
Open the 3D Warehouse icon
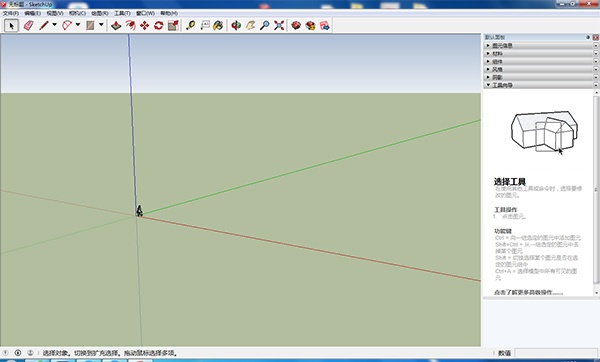[x=296, y=26]
